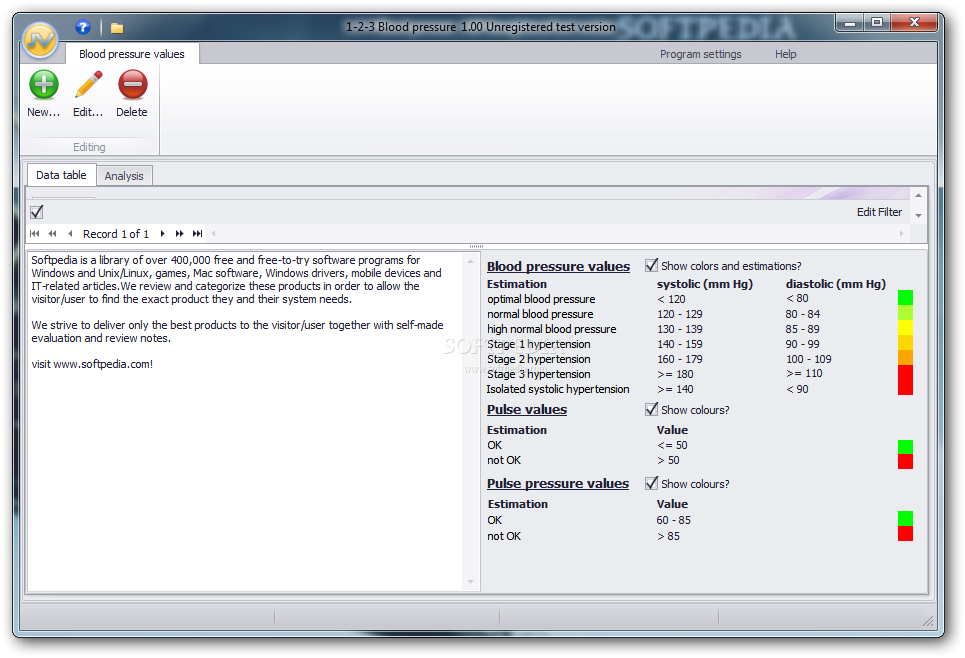The height and width of the screenshot is (658, 965).
Task: Click the red Pulse not OK swatch
Action: click(905, 462)
